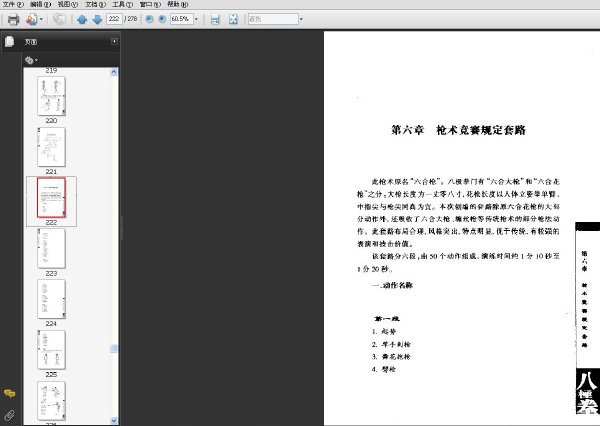Click list item numbered 2 in the document

click(391, 344)
